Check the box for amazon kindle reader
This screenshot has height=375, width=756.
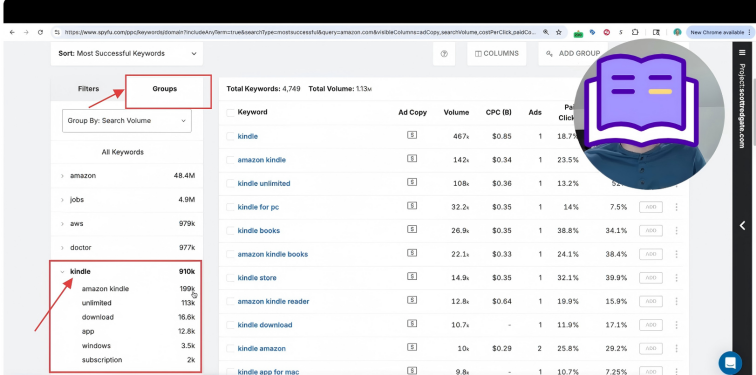(230, 301)
